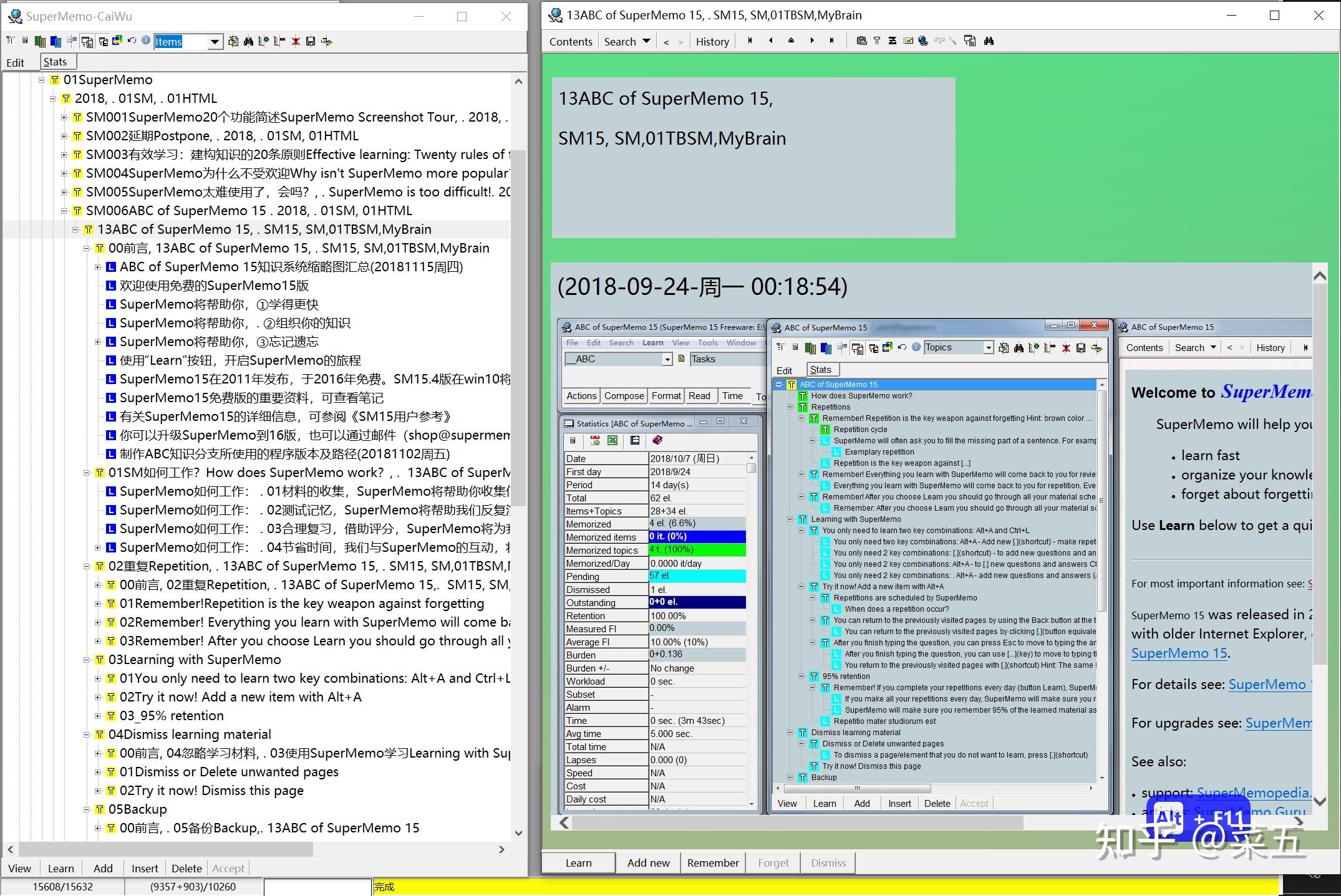1341x896 pixels.
Task: Go up to parent element arrow
Action: point(791,41)
